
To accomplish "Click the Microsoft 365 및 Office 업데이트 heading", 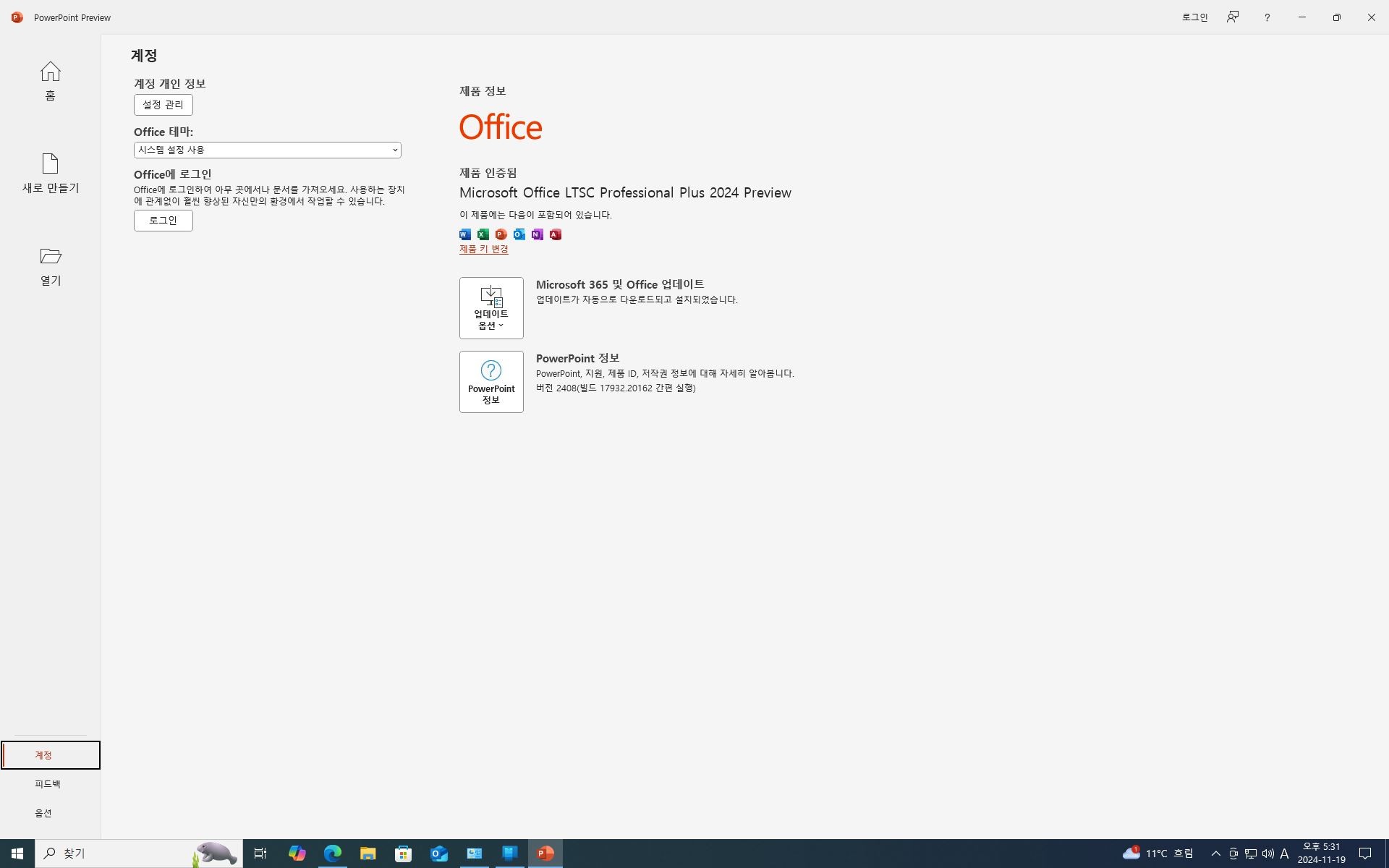I will (620, 284).
